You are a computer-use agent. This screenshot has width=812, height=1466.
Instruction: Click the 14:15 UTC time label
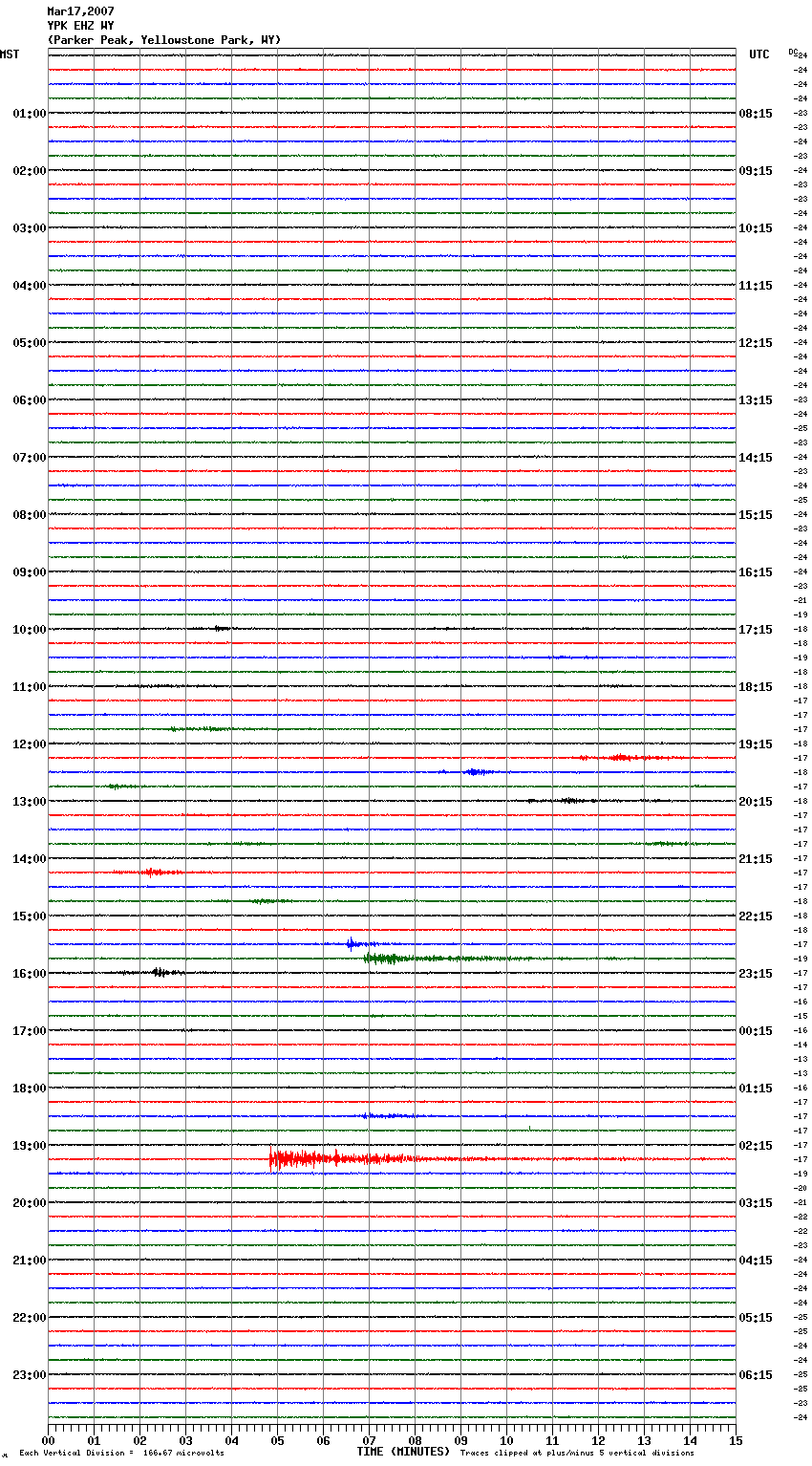(x=756, y=458)
